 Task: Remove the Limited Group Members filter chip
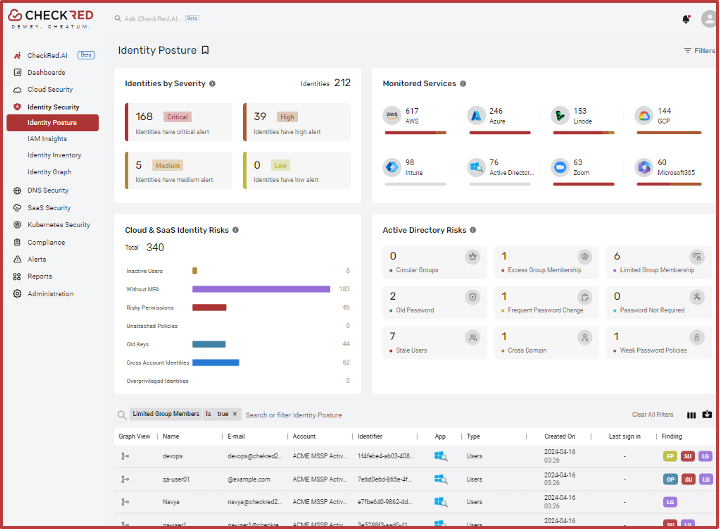[236, 414]
